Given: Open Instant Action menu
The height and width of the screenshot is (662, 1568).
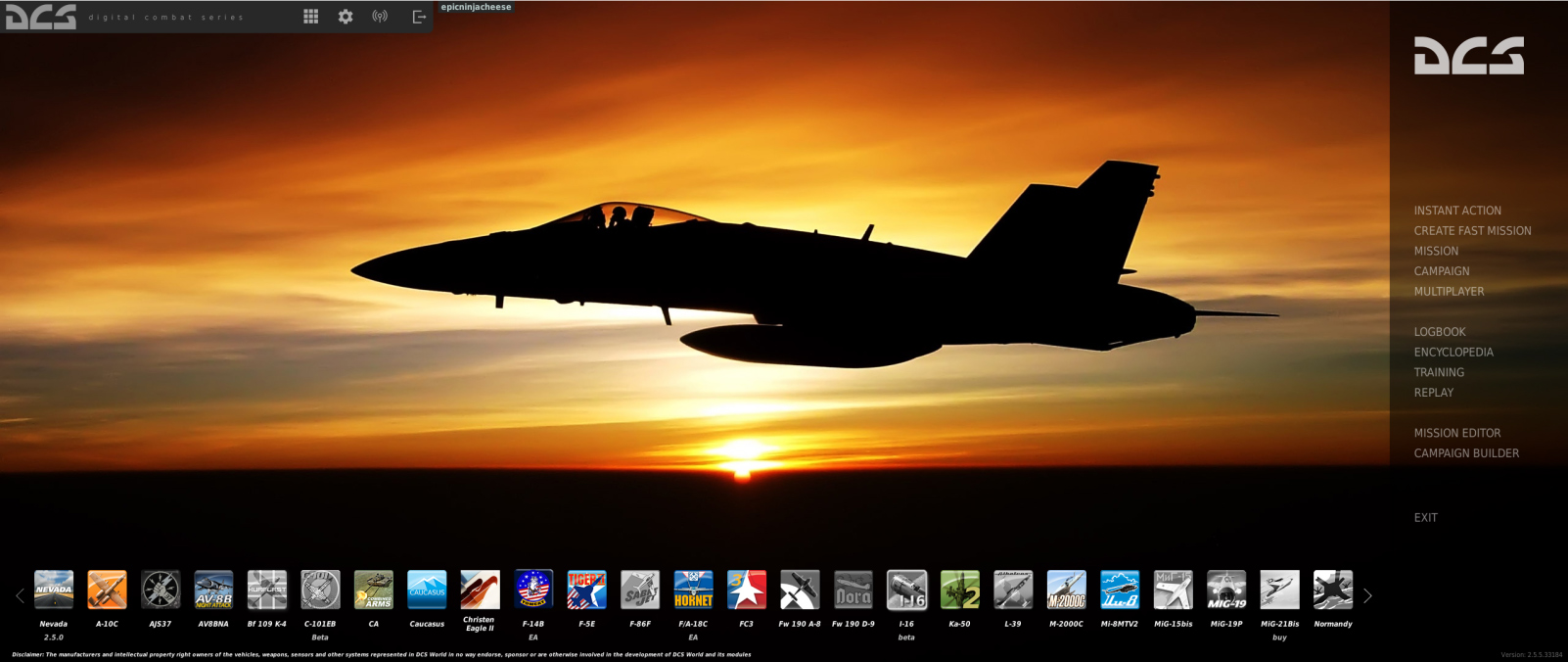Looking at the screenshot, I should [x=1456, y=211].
